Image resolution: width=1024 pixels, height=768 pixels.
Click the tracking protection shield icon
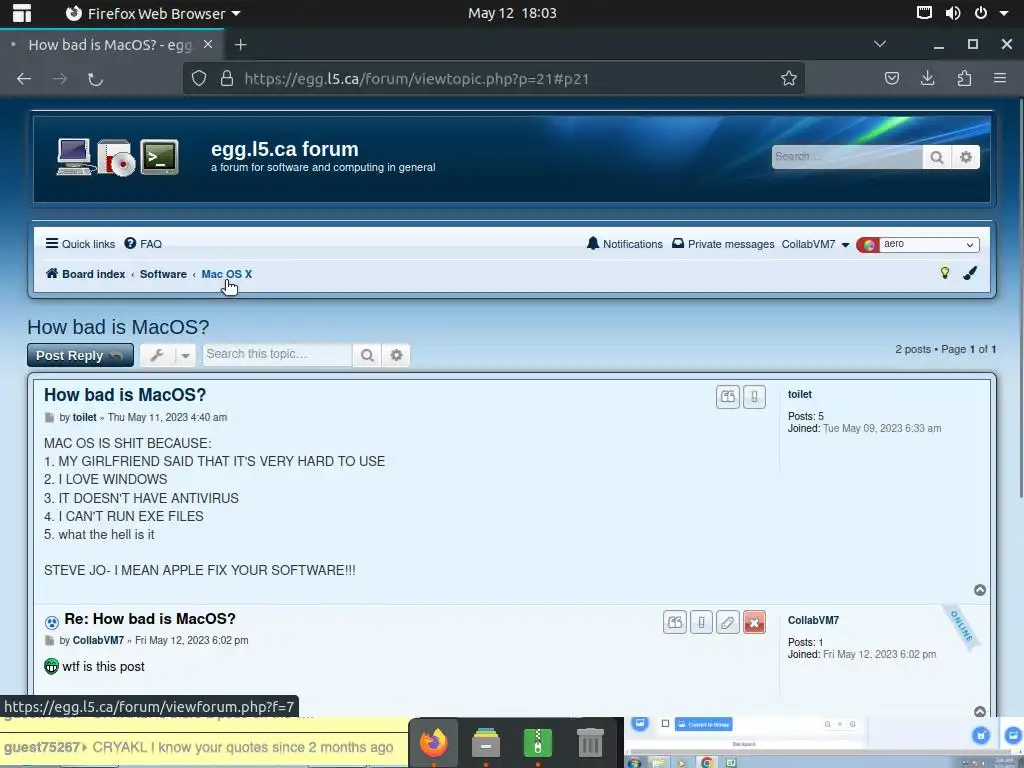[199, 79]
